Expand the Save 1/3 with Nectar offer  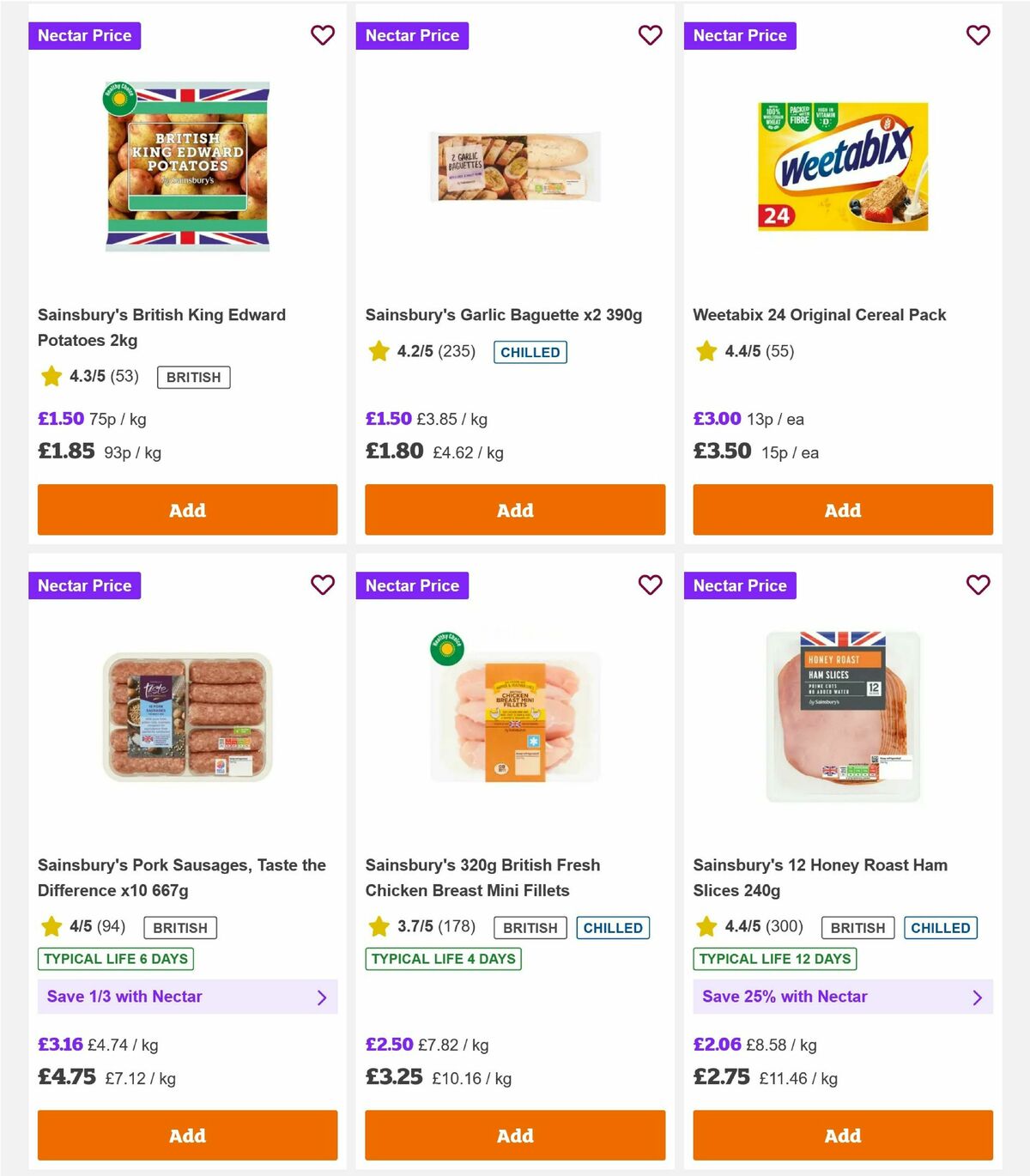tap(187, 997)
